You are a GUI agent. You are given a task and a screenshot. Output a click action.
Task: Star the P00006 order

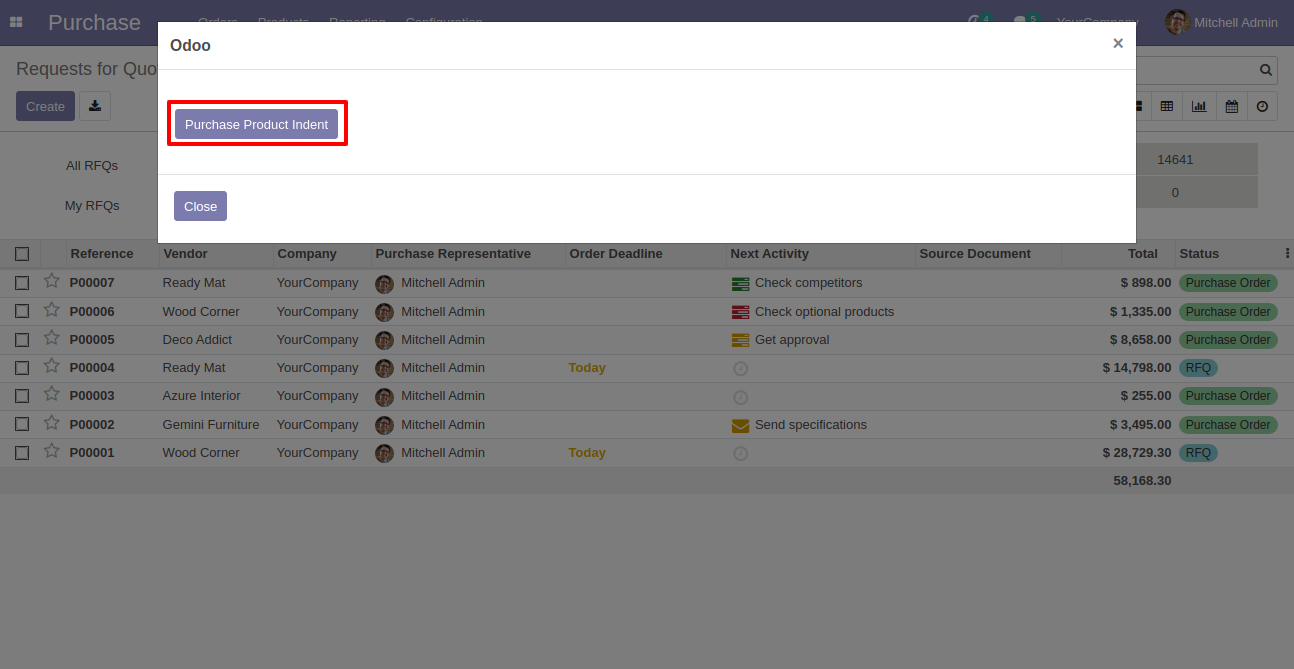click(x=52, y=310)
